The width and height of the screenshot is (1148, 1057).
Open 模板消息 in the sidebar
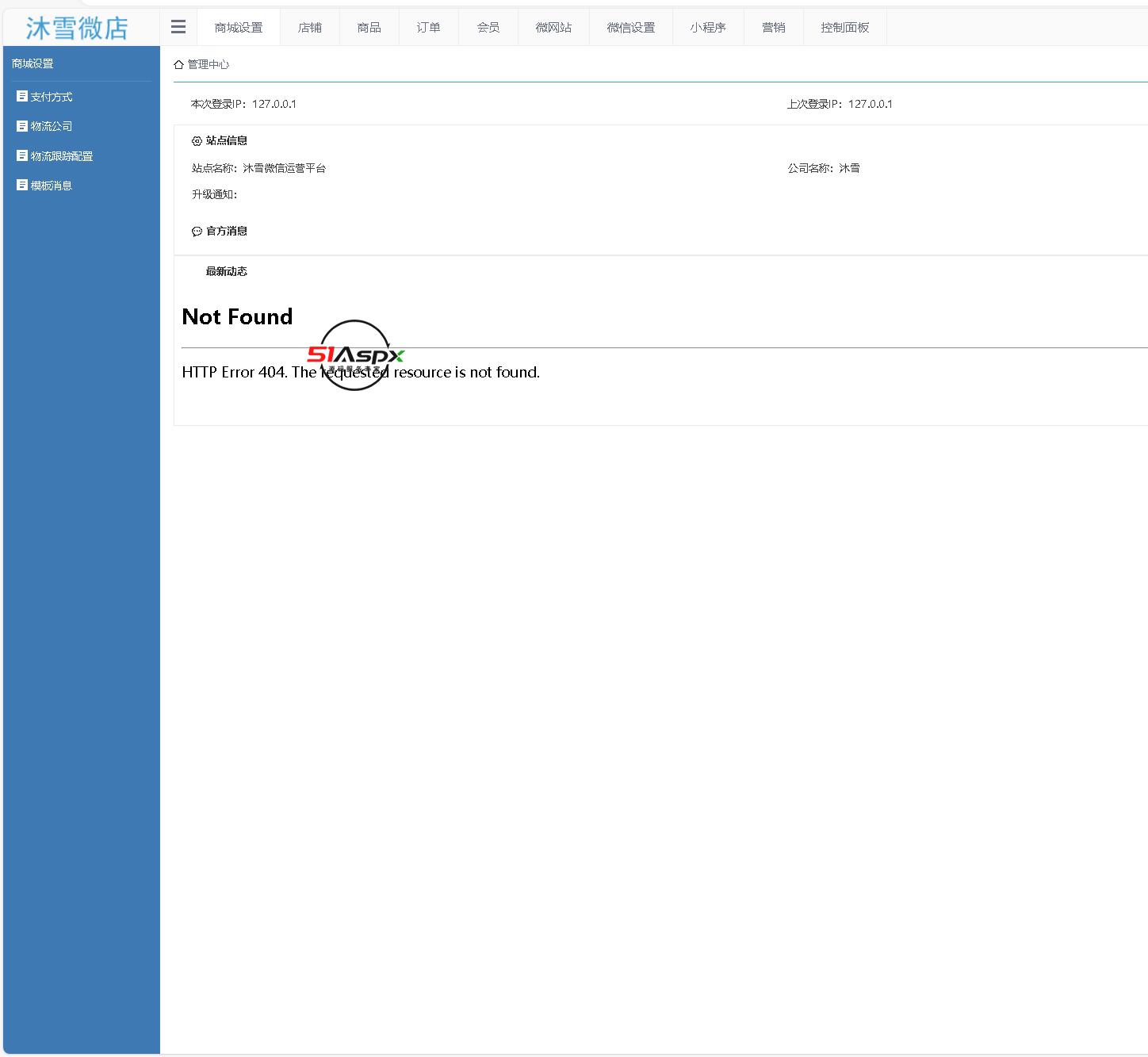(52, 186)
